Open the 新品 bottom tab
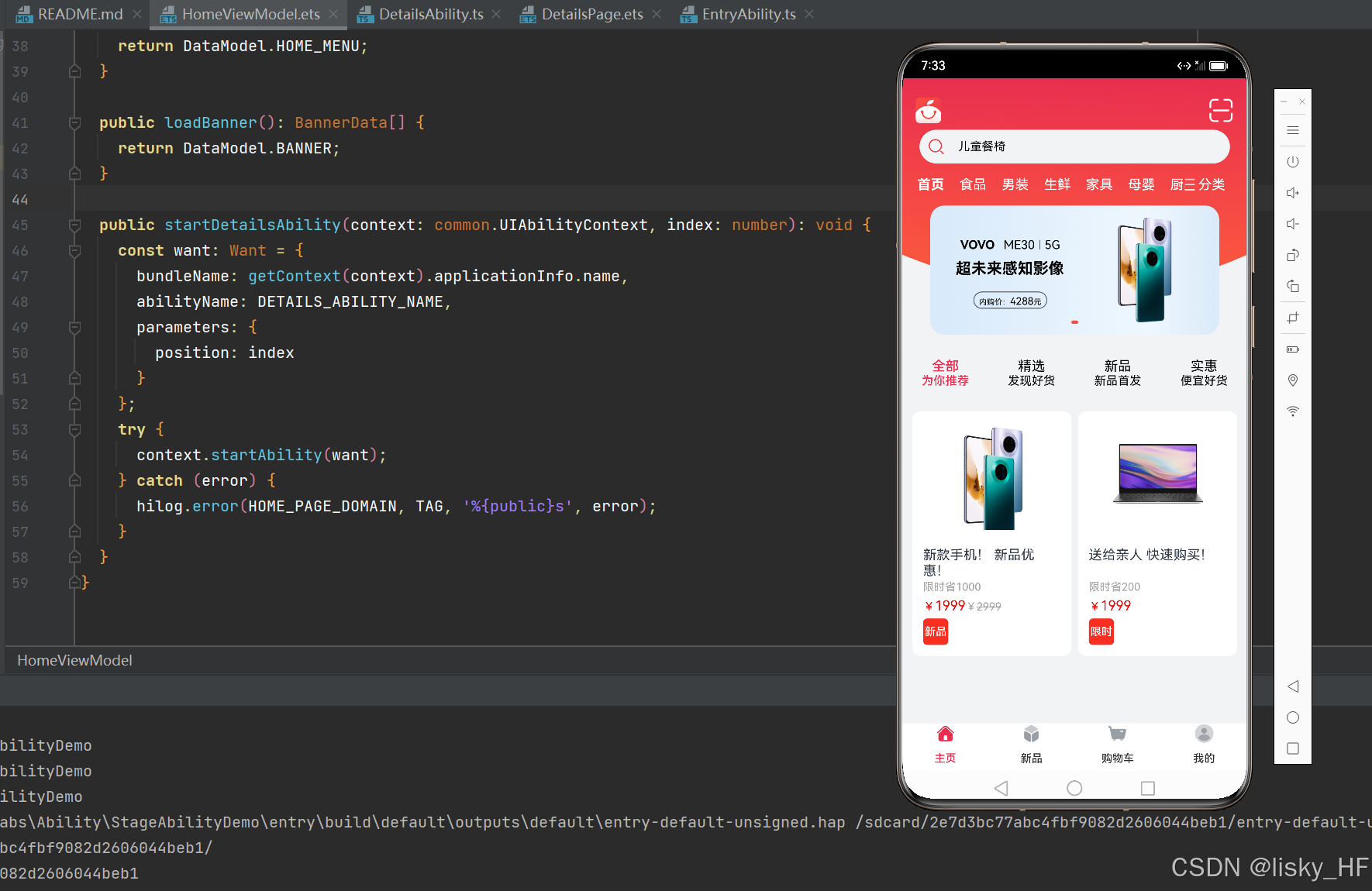Image resolution: width=1372 pixels, height=891 pixels. (x=1031, y=745)
